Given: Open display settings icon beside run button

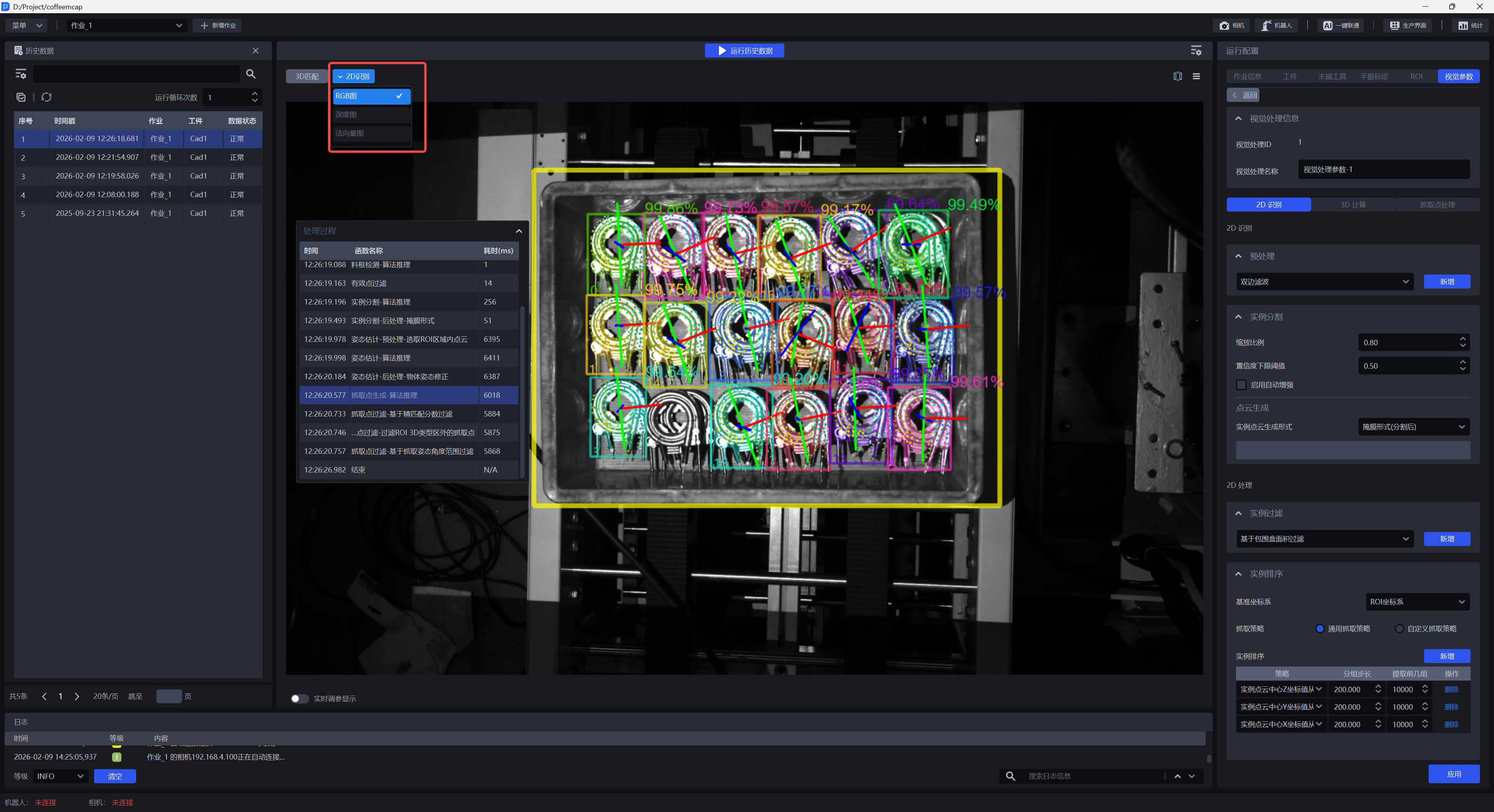Looking at the screenshot, I should 1196,51.
